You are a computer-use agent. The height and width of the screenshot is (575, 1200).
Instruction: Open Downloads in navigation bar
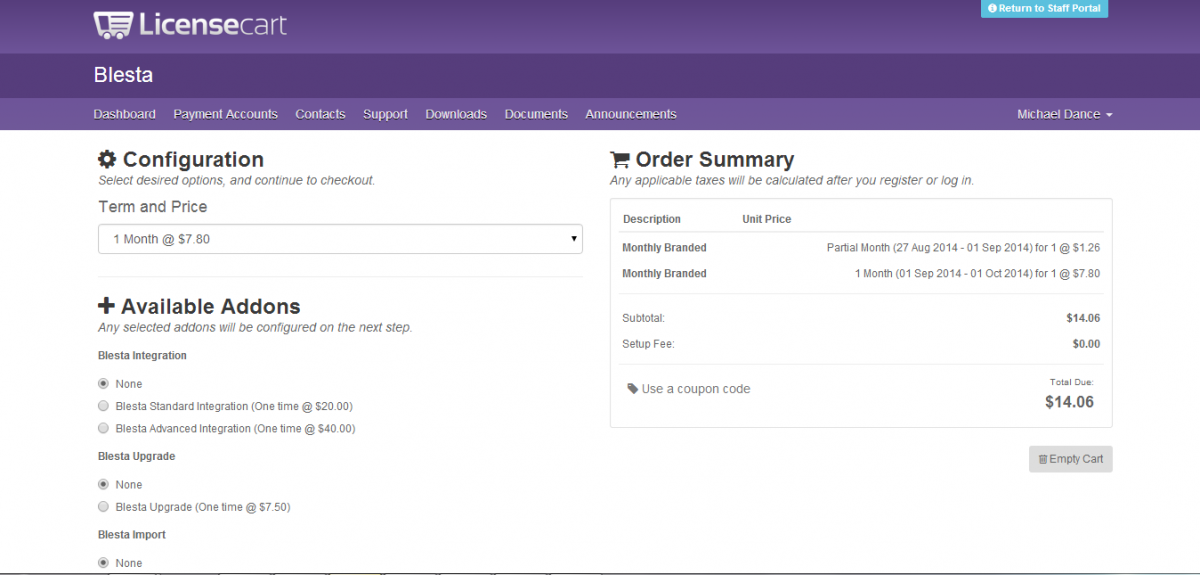(456, 114)
